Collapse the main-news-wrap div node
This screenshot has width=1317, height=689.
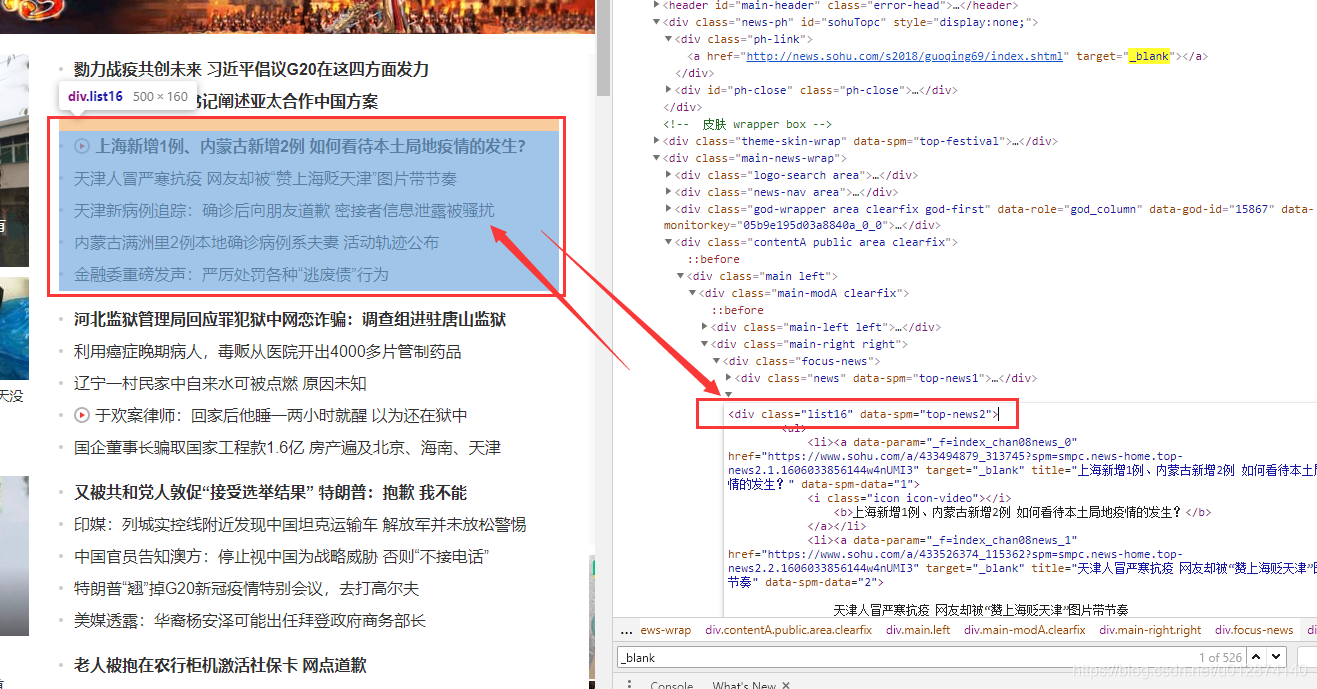pos(657,158)
